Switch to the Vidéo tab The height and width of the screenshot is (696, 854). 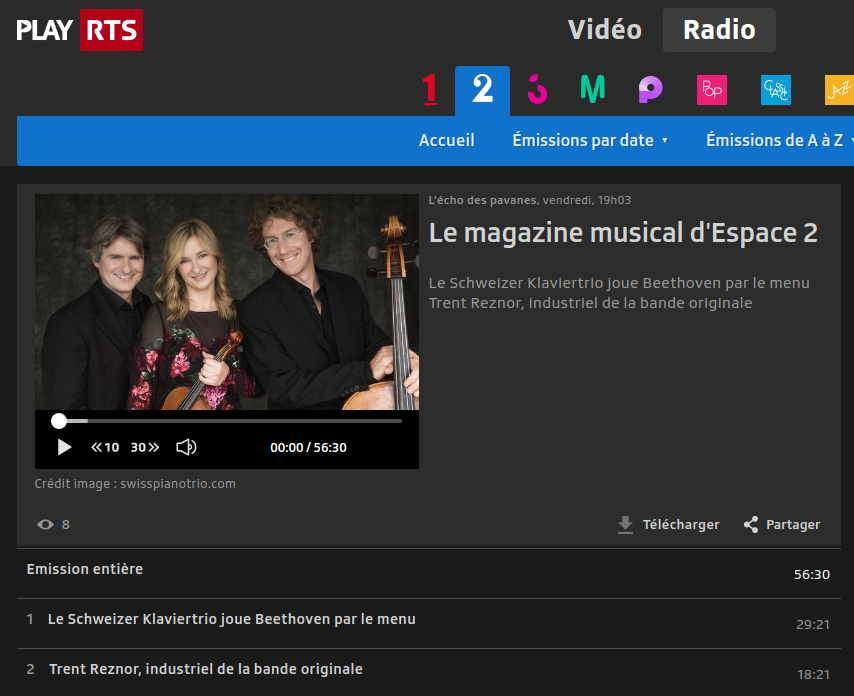(x=604, y=30)
